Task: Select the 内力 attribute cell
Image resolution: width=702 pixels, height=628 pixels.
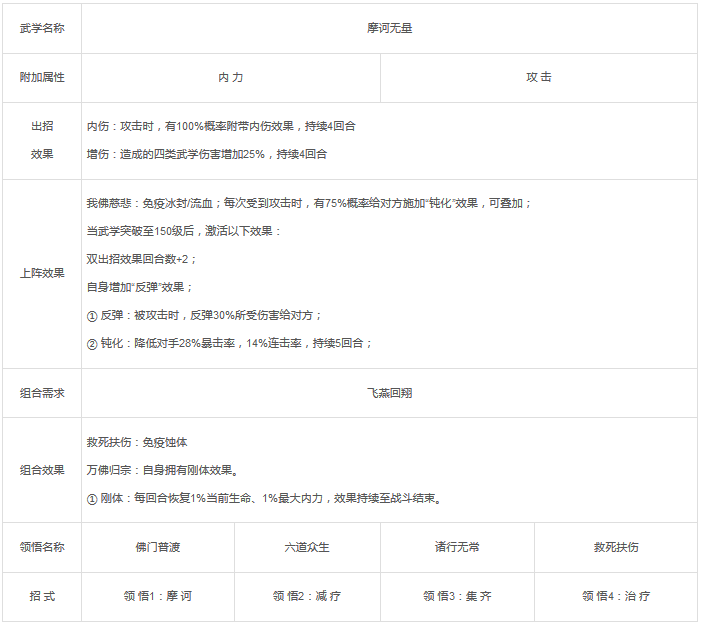Action: point(231,78)
